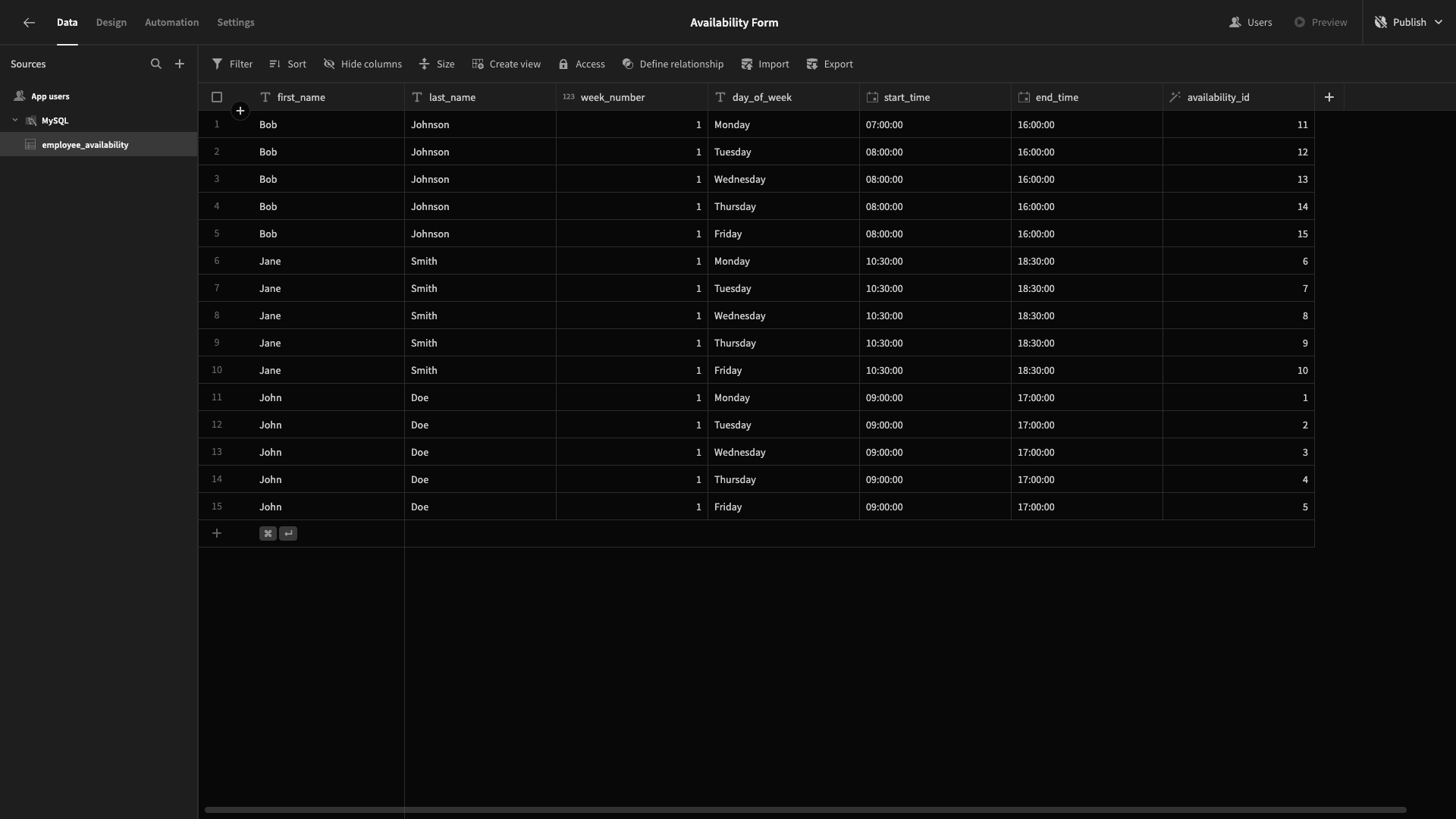Collapse the MySQL source tree
This screenshot has height=819, width=1456.
point(15,121)
